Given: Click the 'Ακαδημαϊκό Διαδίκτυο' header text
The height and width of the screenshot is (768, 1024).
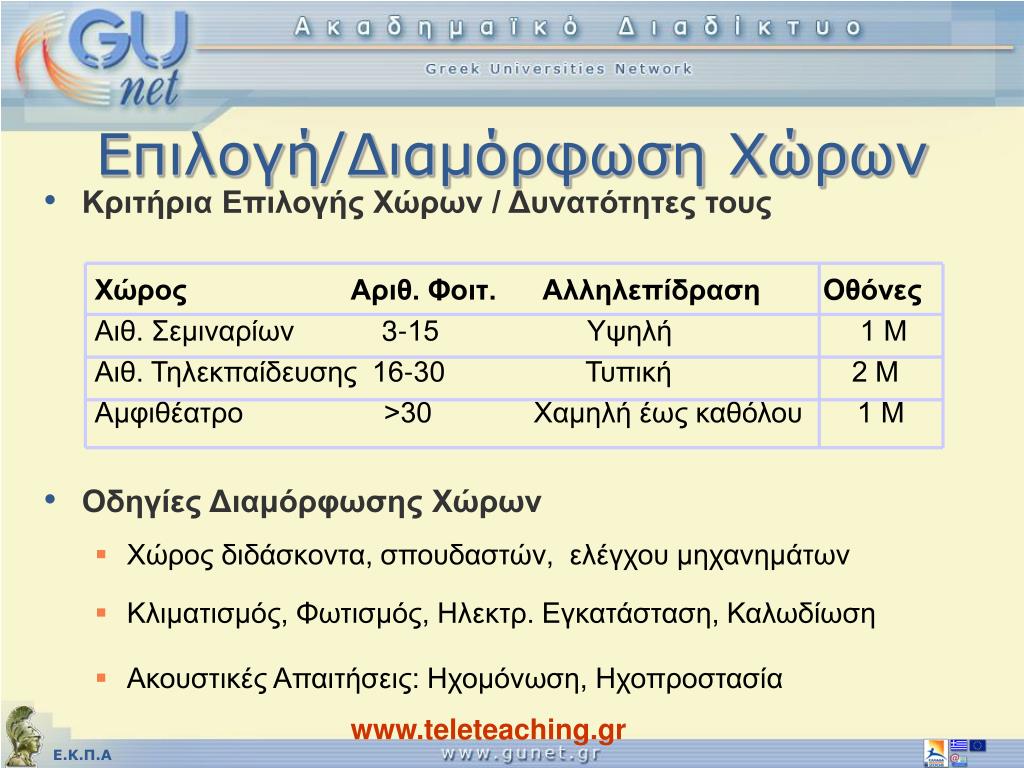Looking at the screenshot, I should [578, 28].
